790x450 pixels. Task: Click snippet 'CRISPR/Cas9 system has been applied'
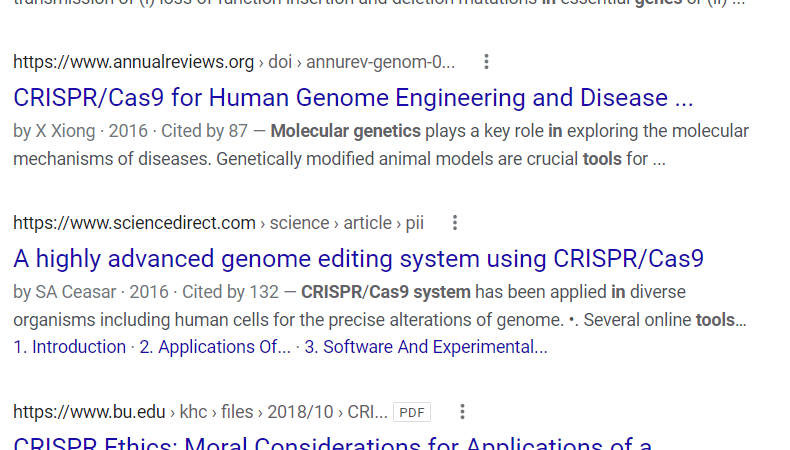pyautogui.click(x=380, y=306)
